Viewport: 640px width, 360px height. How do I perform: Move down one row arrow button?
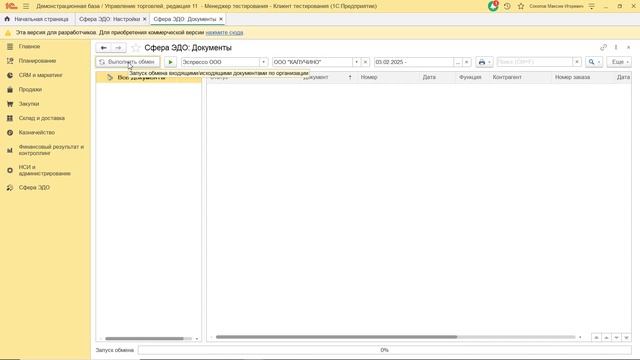[616, 338]
